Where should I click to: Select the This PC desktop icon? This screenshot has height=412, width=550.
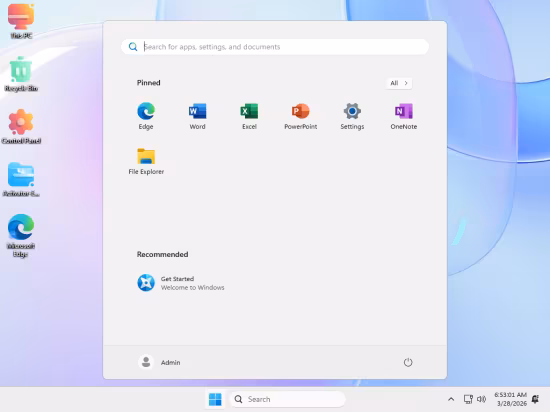[21, 21]
